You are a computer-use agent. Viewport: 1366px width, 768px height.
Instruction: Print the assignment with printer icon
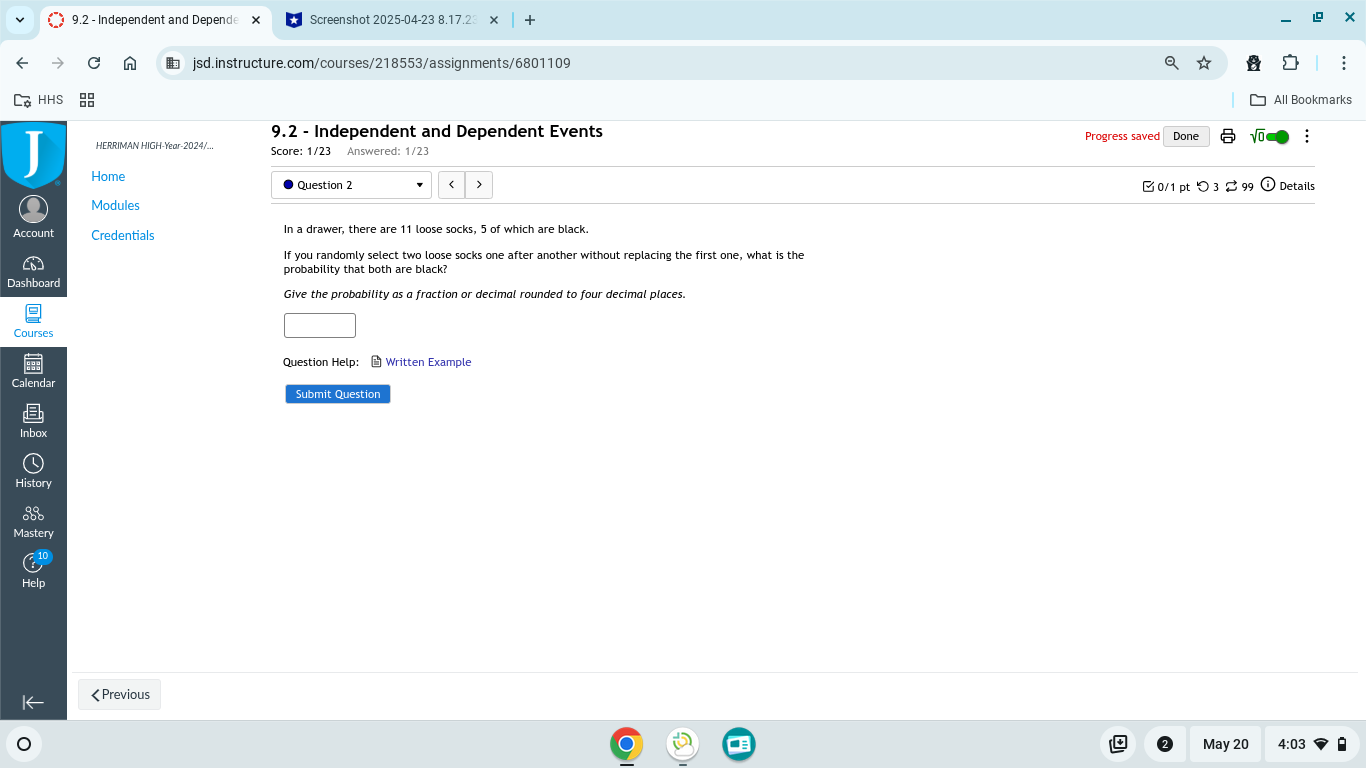pos(1228,137)
